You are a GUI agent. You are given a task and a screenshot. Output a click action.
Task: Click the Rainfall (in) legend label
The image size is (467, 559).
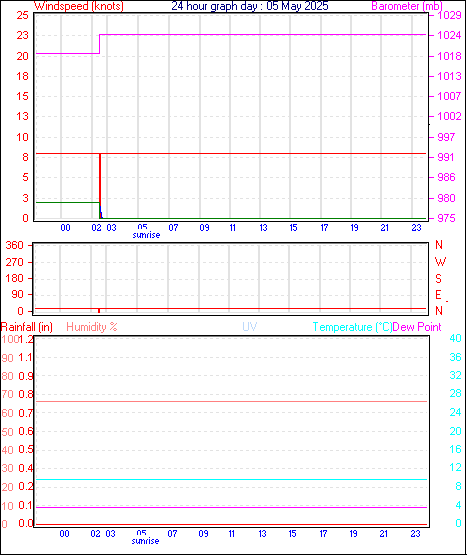(x=27, y=327)
